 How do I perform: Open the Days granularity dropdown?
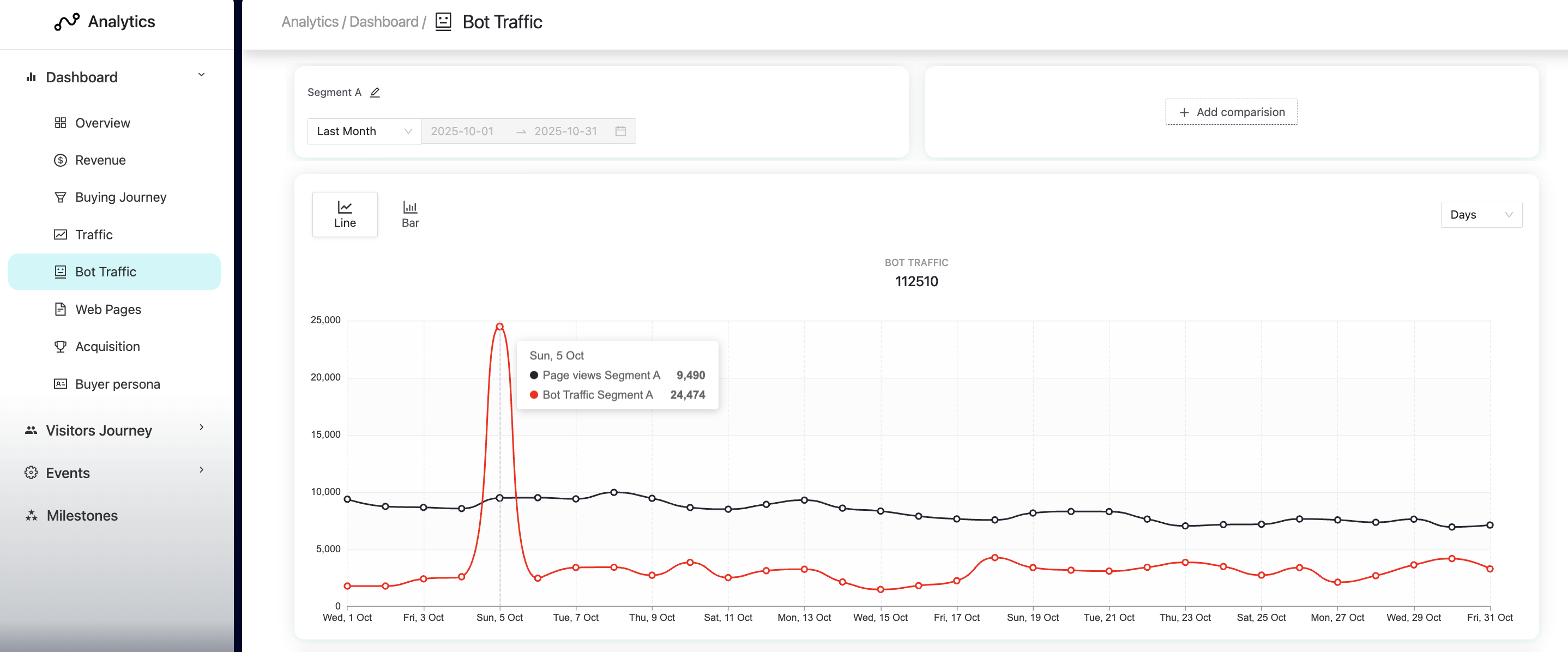[x=1480, y=214]
